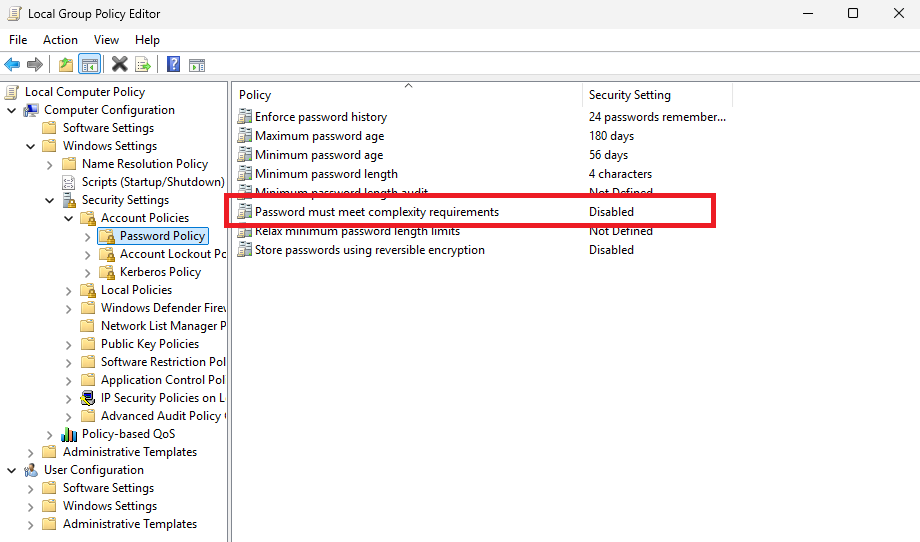
Task: Click the Local Policies folder icon
Action: point(88,290)
